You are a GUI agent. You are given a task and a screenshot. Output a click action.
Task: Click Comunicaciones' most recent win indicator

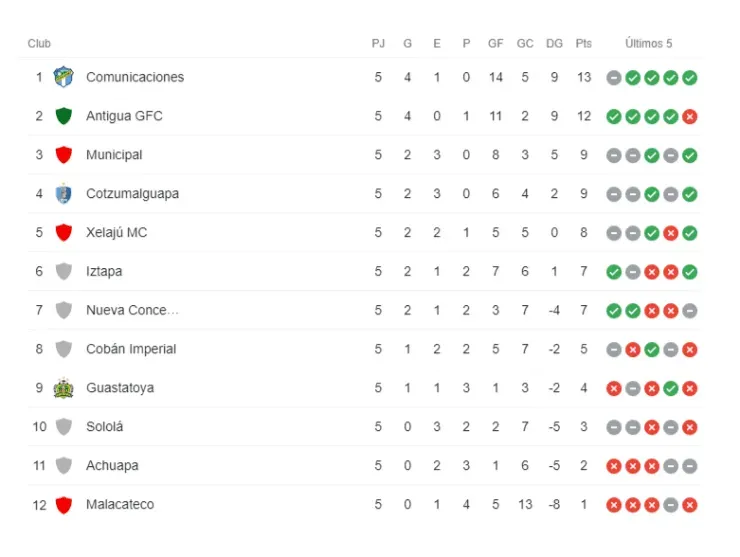pos(690,78)
